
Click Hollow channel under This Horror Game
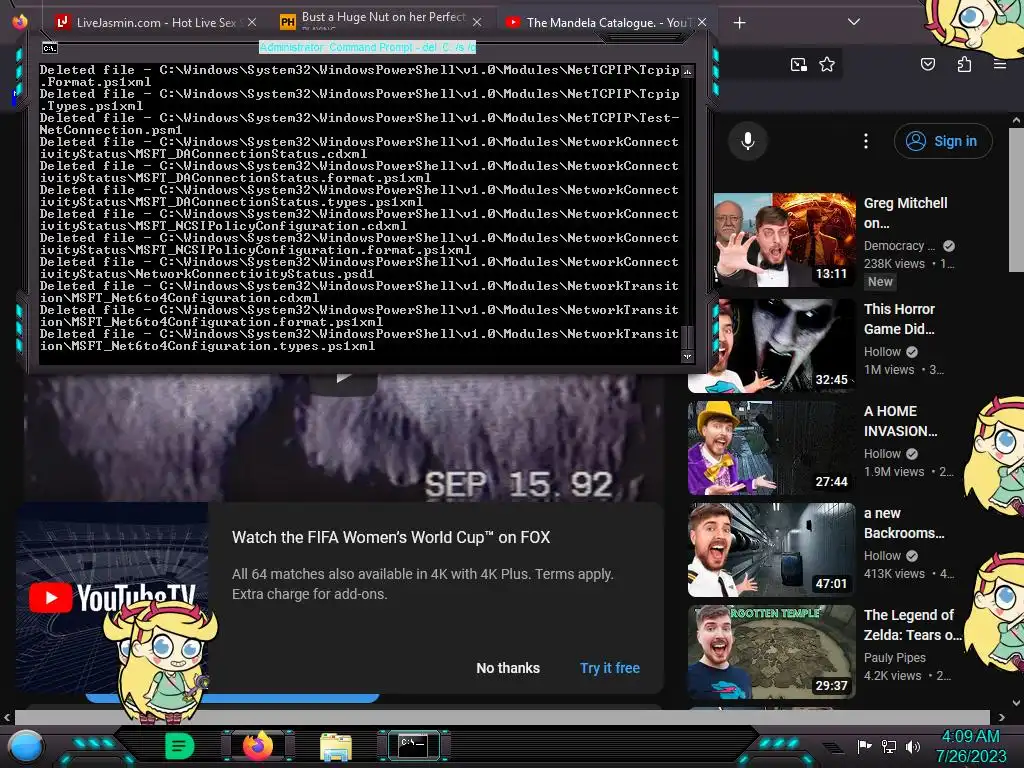882,351
